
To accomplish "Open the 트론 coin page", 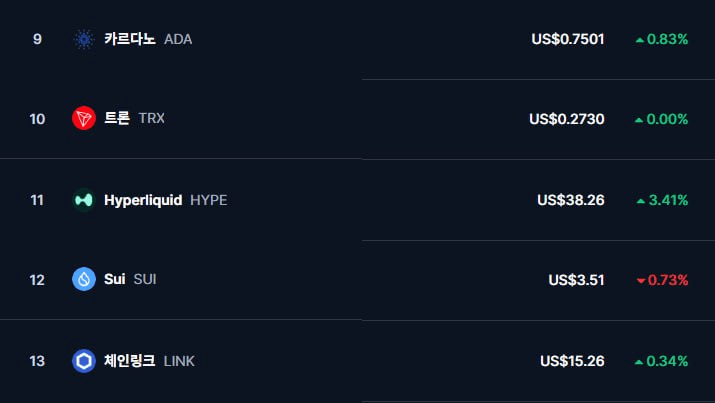I will (x=117, y=118).
